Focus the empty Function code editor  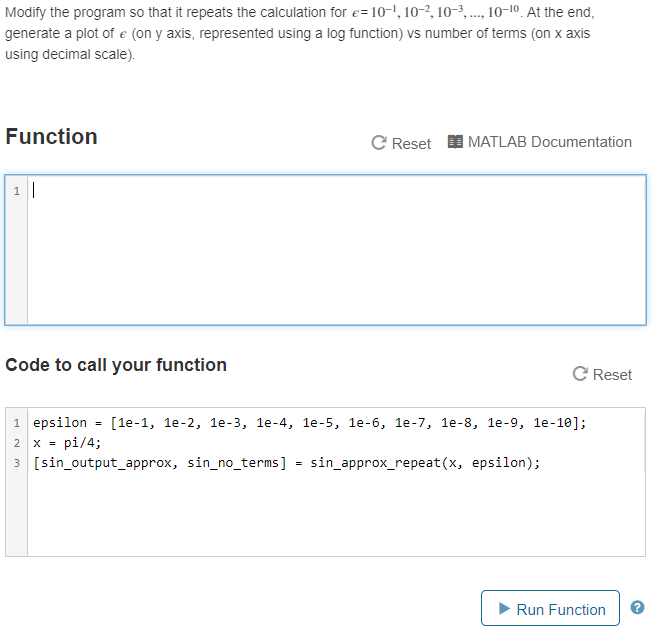(x=337, y=249)
